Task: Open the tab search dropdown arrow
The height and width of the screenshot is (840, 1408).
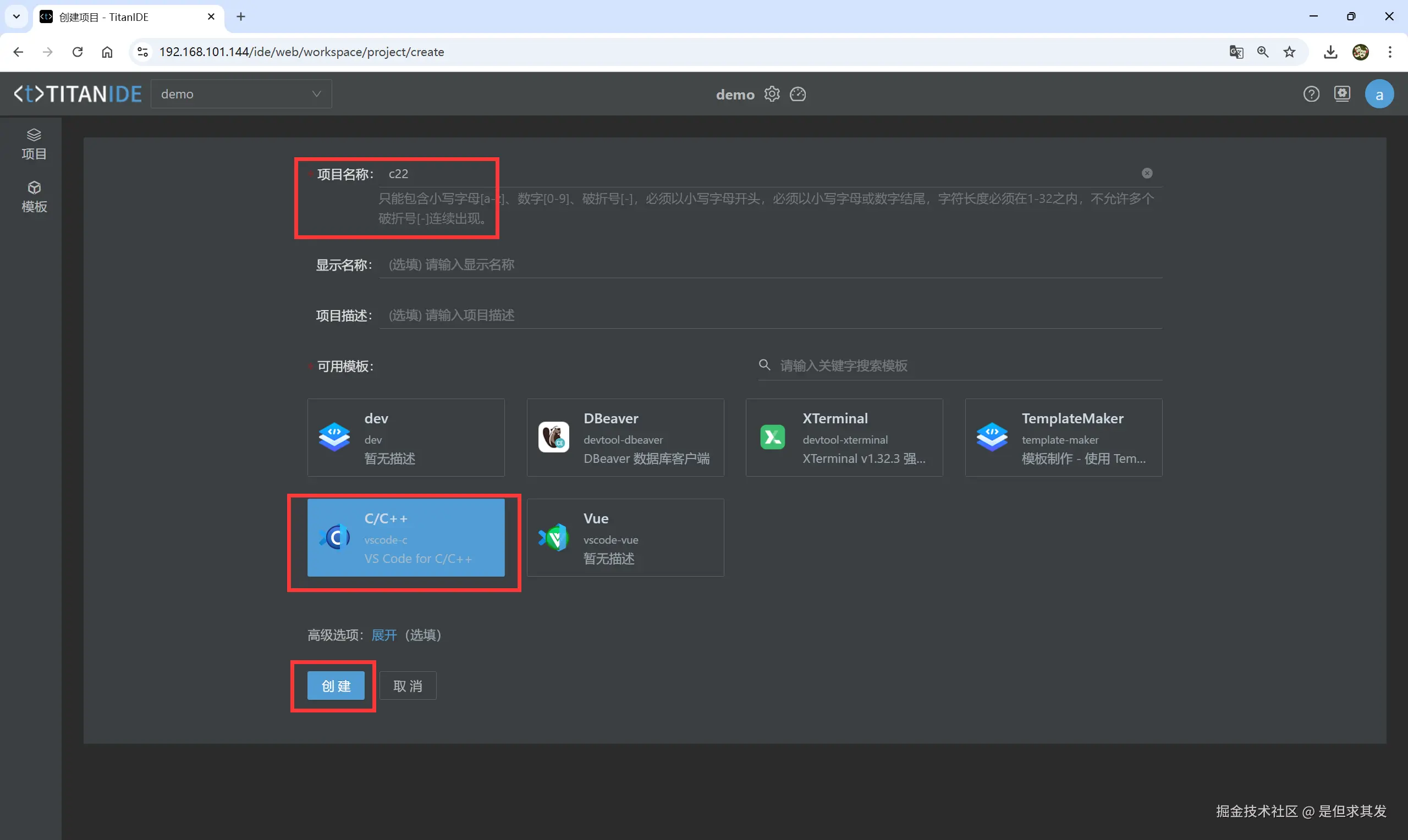Action: pos(16,16)
